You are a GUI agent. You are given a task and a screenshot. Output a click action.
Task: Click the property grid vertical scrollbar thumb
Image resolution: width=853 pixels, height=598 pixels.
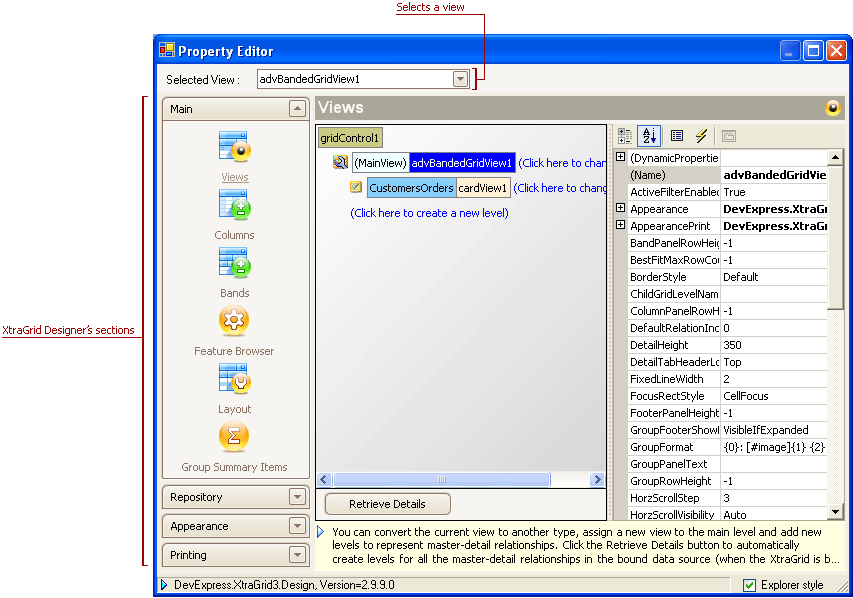[x=835, y=237]
